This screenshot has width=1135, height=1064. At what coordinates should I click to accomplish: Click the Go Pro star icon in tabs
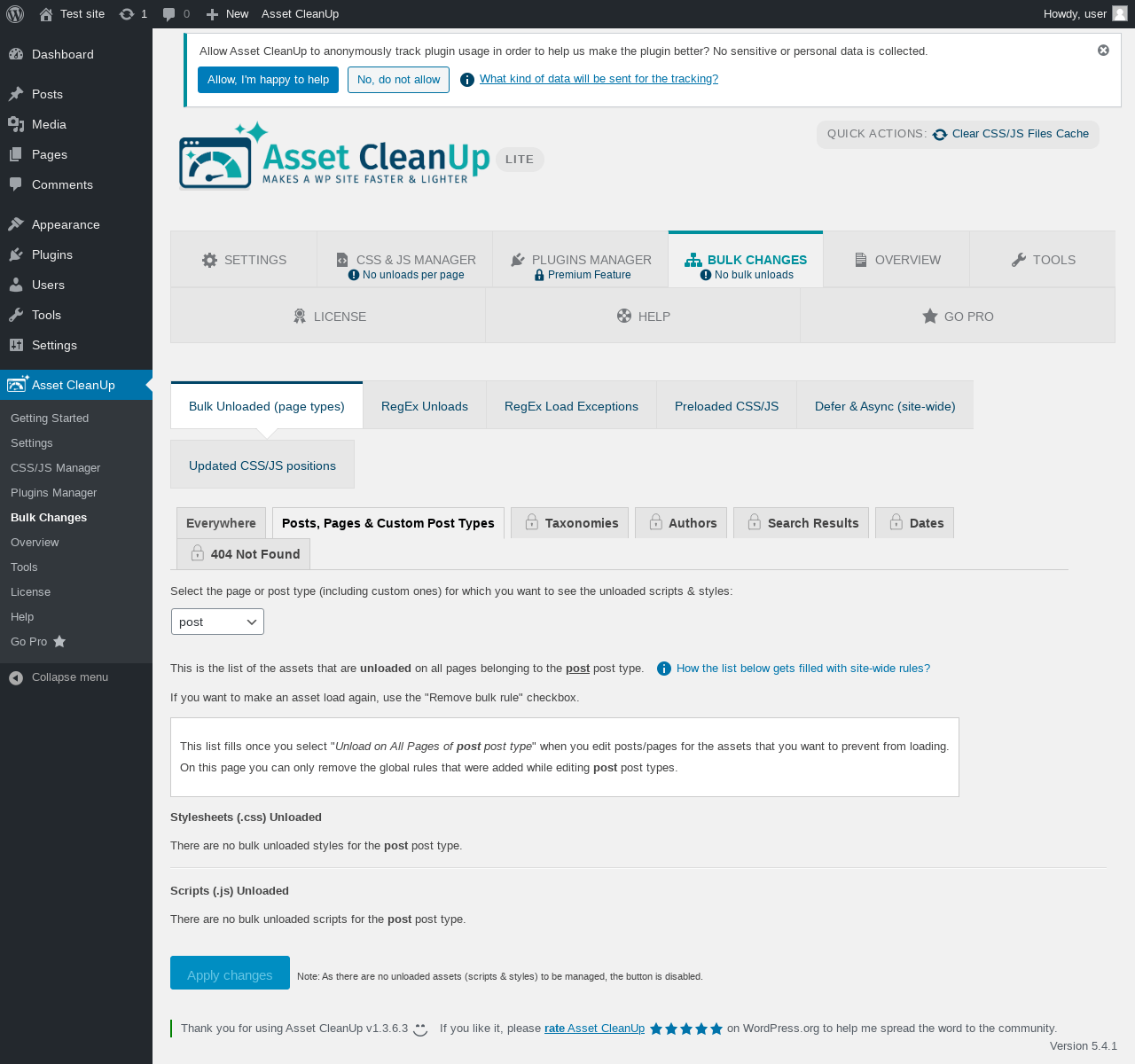[930, 316]
